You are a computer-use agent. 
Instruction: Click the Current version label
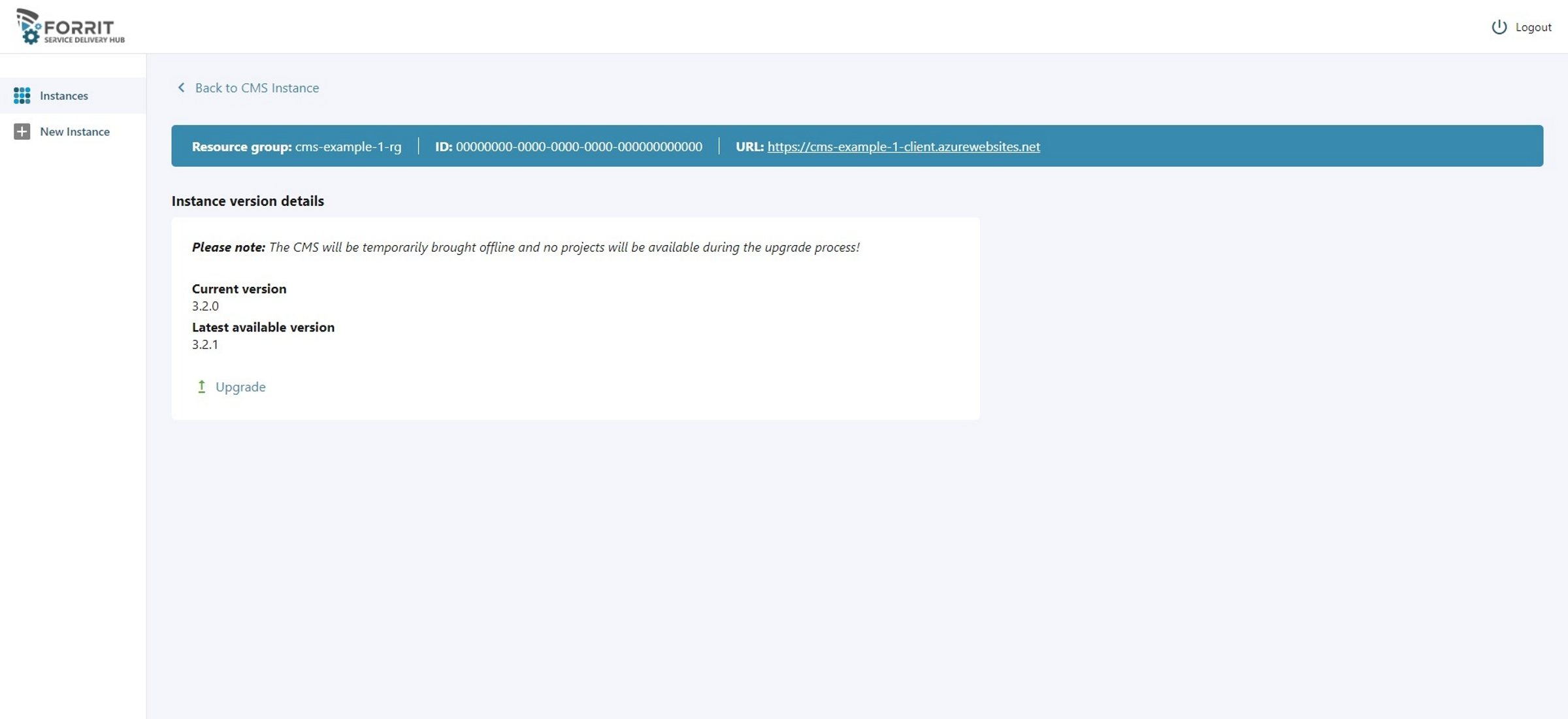[239, 289]
